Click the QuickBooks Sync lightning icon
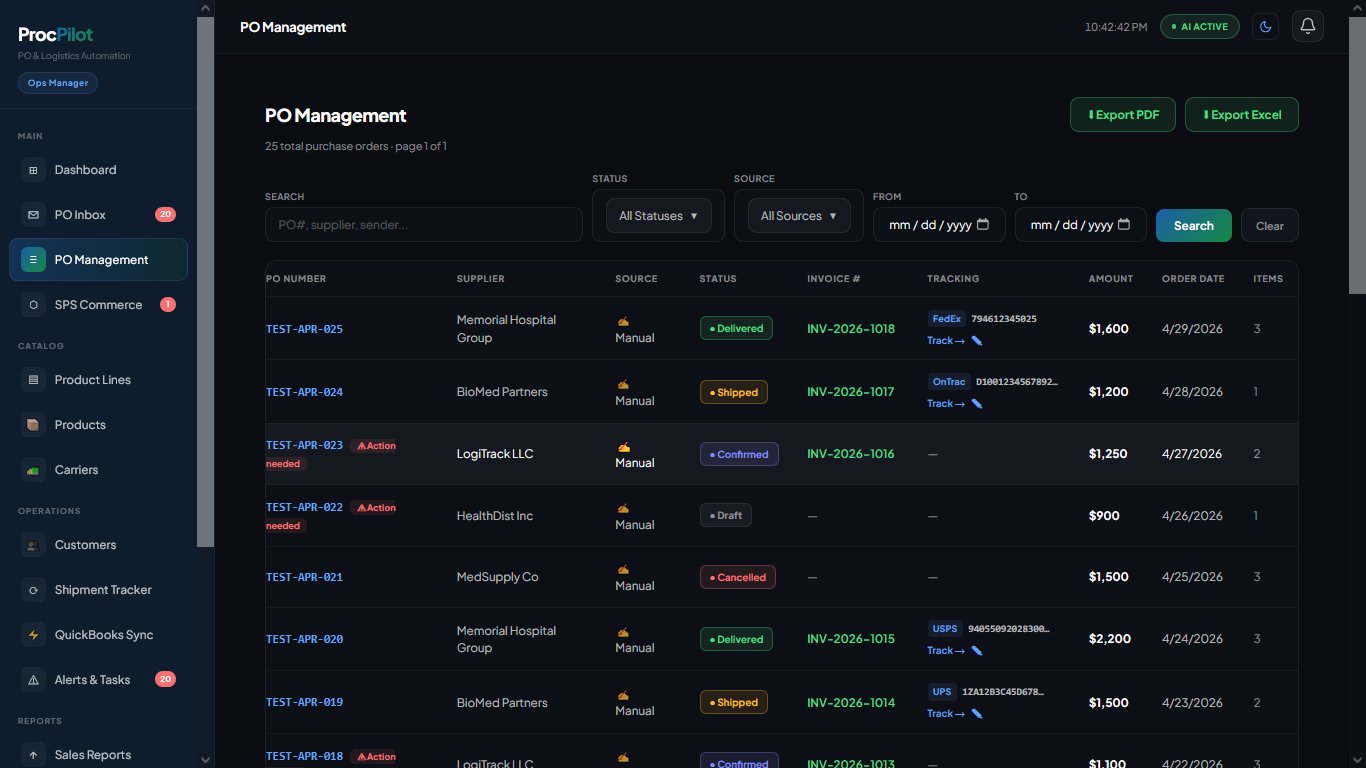The width and height of the screenshot is (1366, 768). [33, 635]
